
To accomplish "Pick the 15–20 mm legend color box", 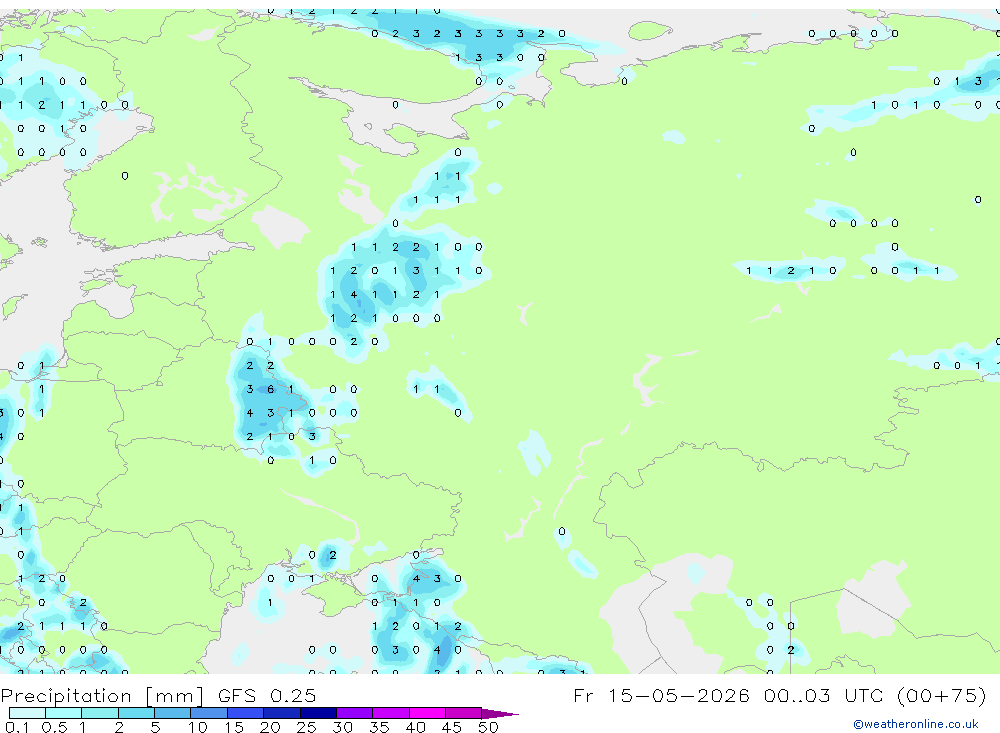I will 245,713.
